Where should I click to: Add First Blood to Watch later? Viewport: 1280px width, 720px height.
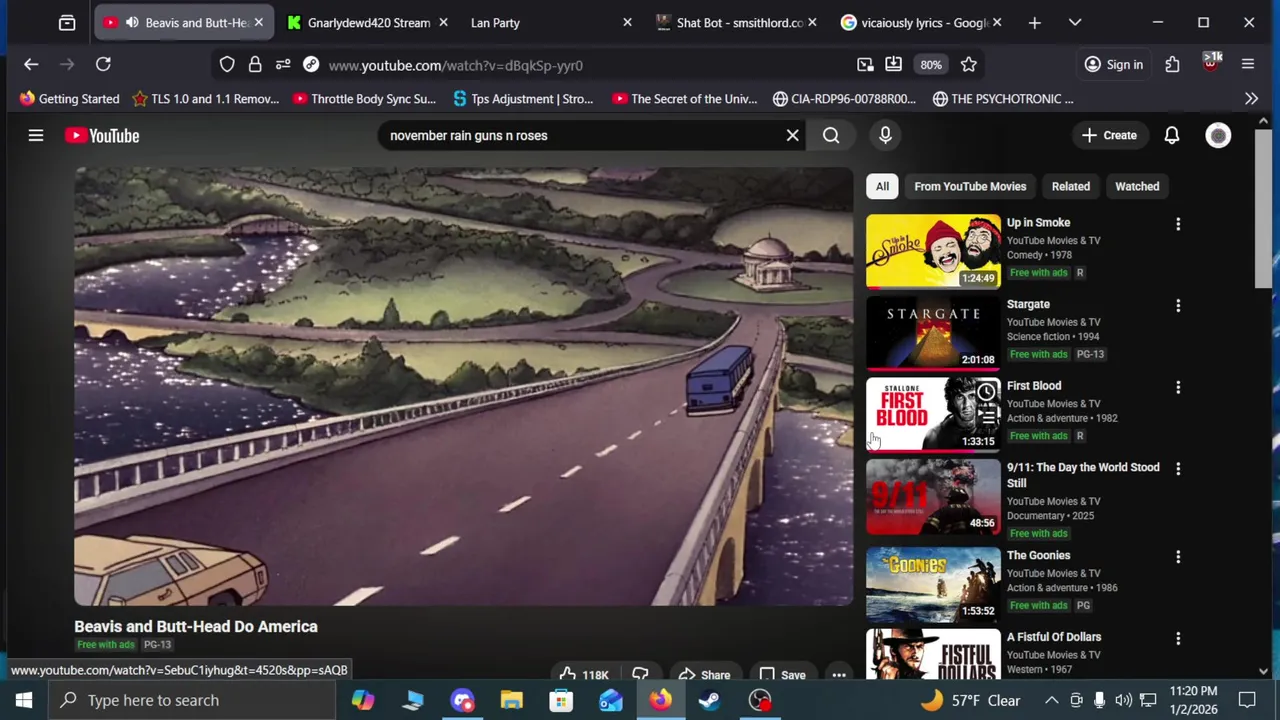coord(986,392)
